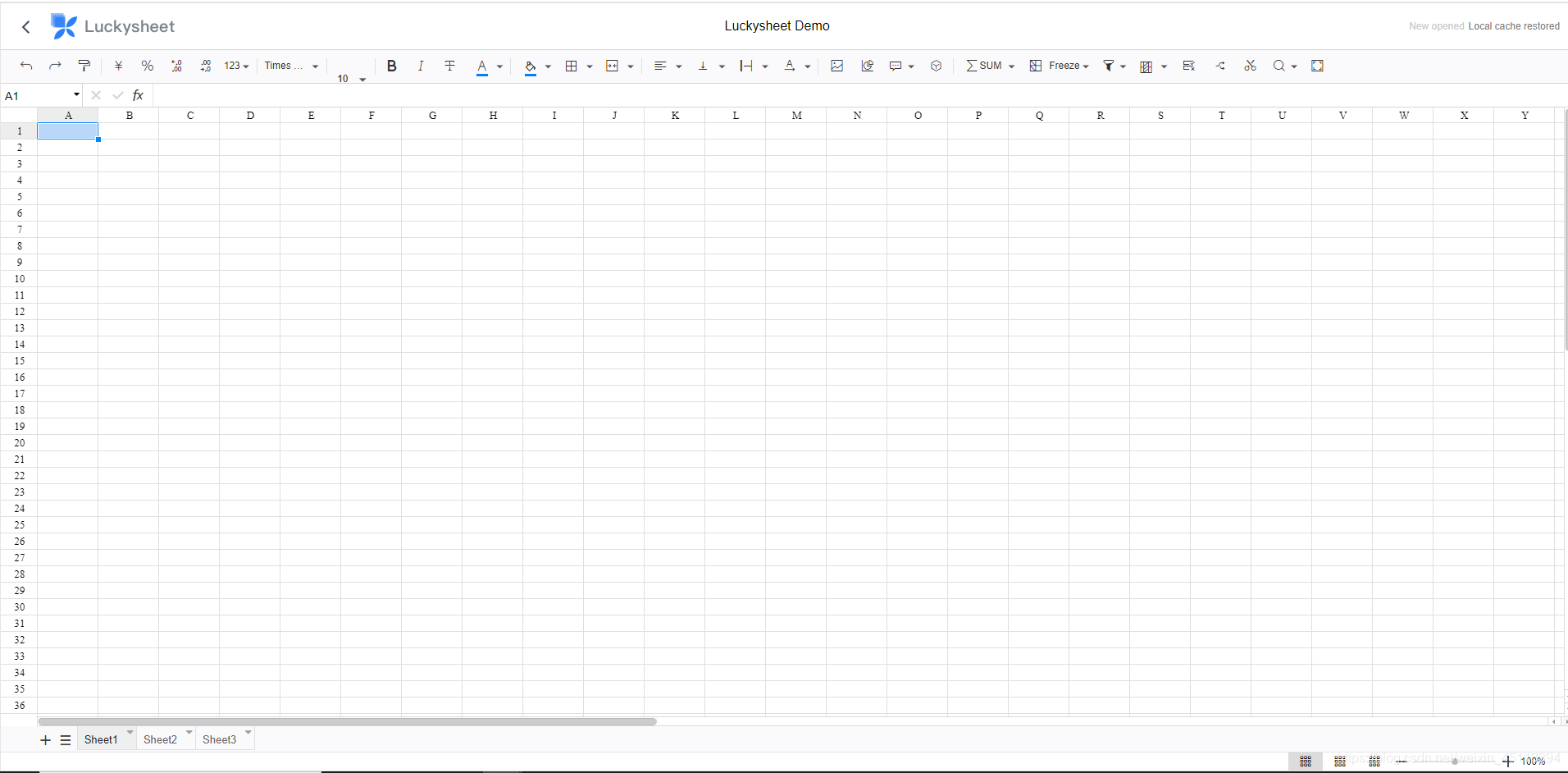
Task: Open the font size 10 dropdown
Action: pyautogui.click(x=351, y=79)
